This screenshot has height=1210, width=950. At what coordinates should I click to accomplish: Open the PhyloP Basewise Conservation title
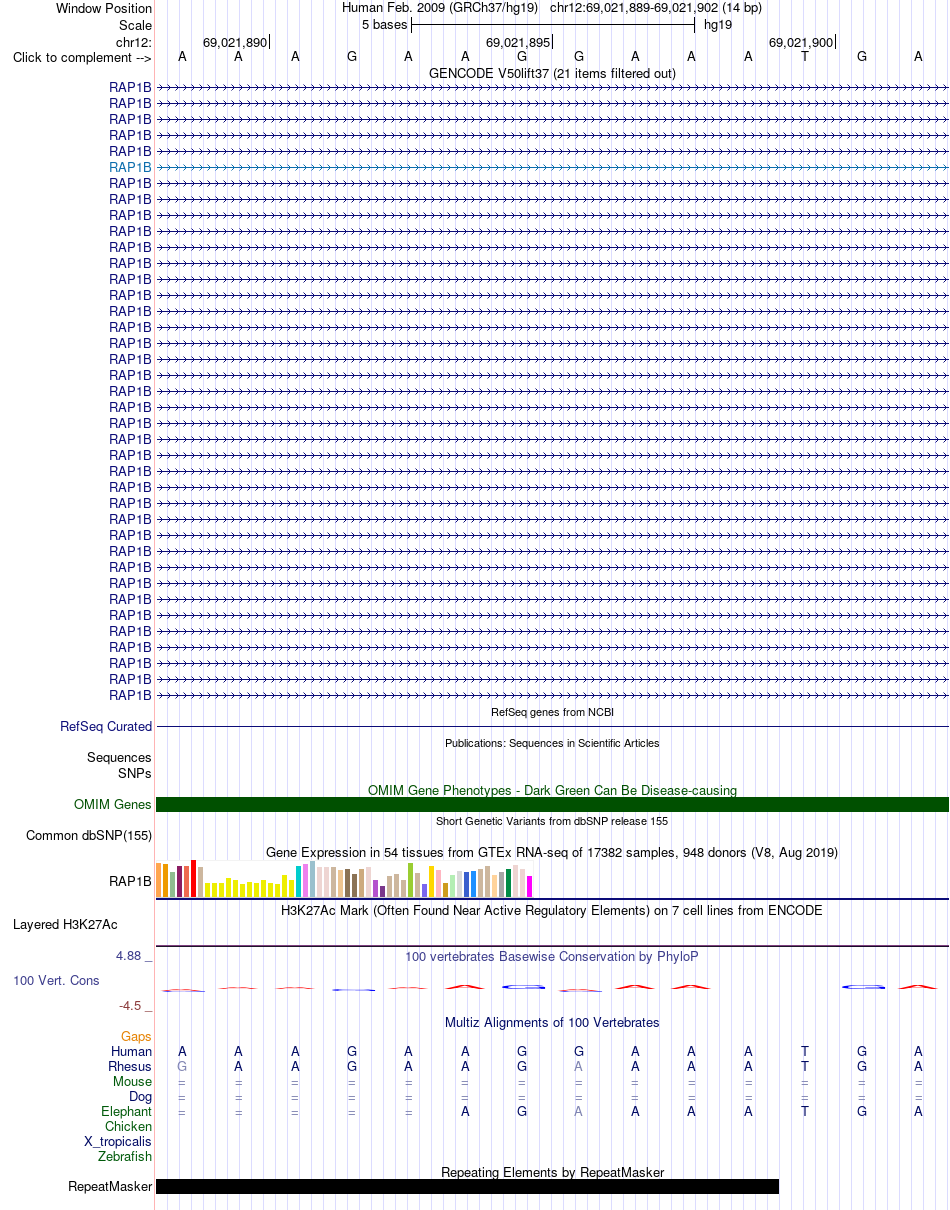point(552,956)
